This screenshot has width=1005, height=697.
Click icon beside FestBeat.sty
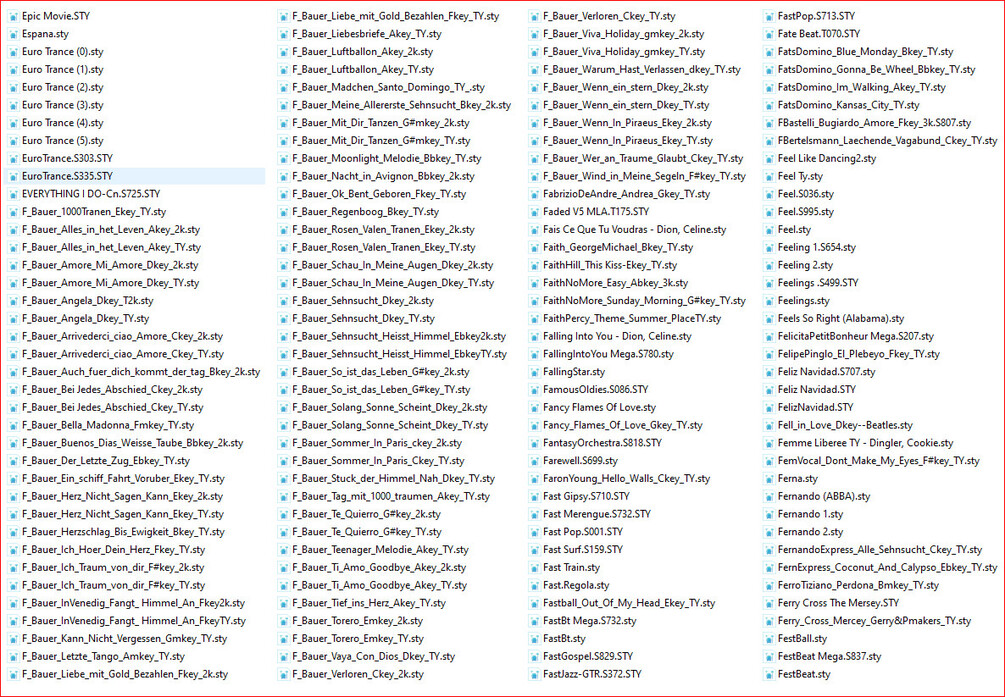click(x=768, y=675)
